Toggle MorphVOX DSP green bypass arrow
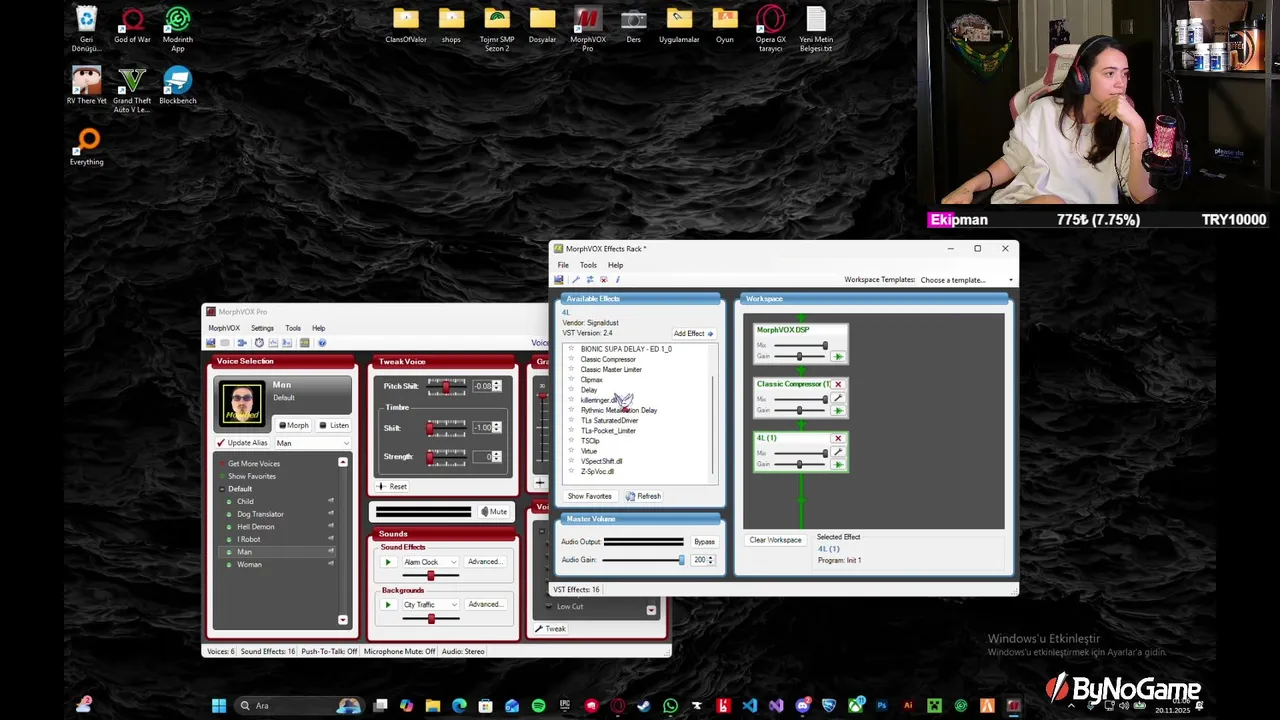This screenshot has width=1280, height=720. [838, 356]
